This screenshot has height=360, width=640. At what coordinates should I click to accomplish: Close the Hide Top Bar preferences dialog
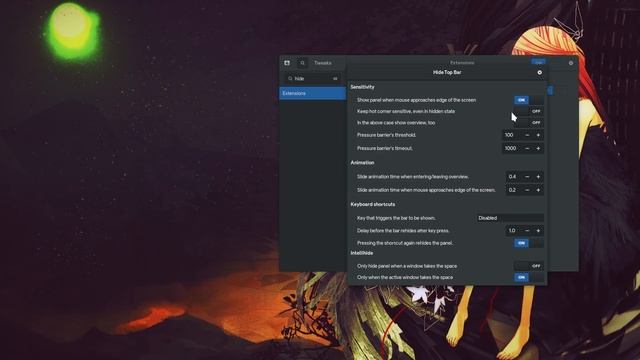(540, 72)
